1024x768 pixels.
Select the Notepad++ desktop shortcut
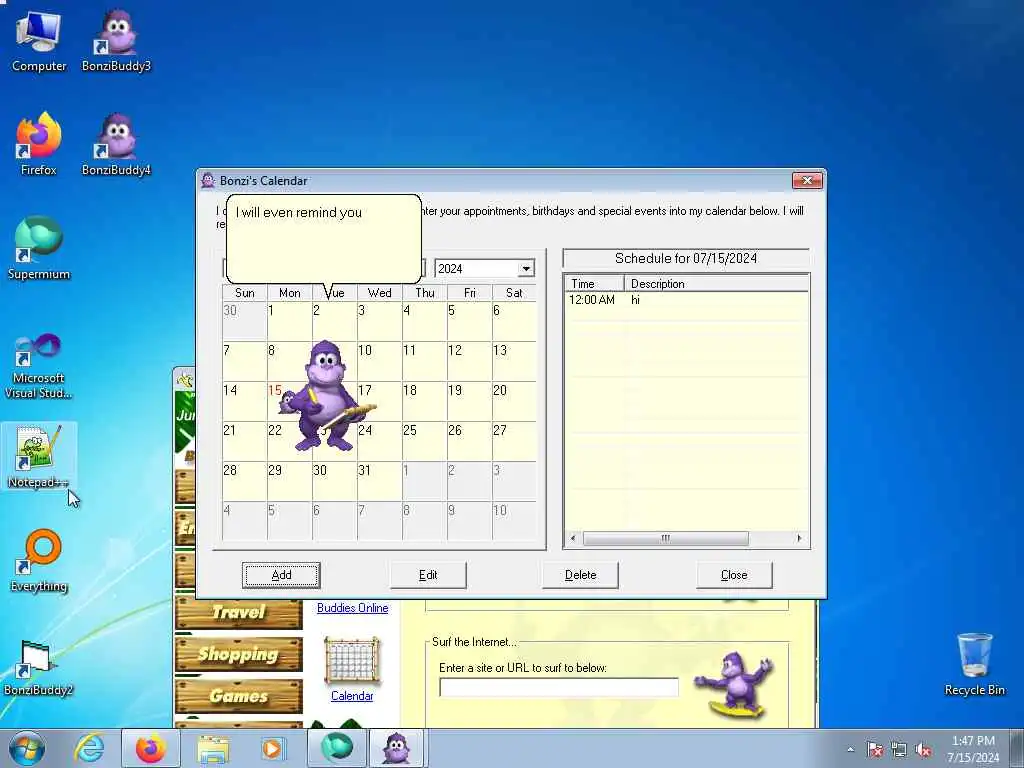tap(39, 456)
